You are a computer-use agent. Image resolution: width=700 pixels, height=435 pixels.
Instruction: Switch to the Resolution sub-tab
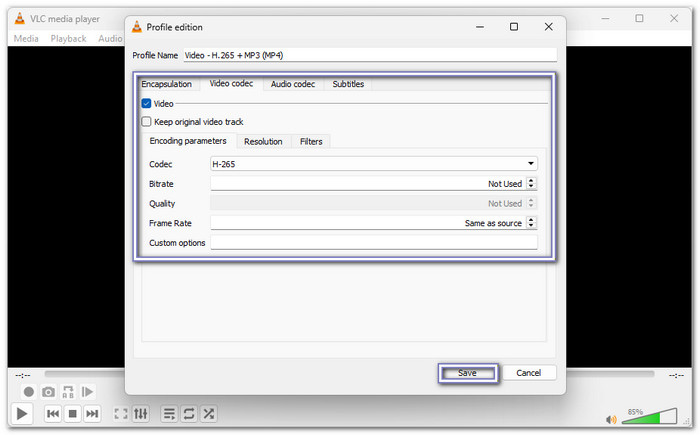coord(263,142)
